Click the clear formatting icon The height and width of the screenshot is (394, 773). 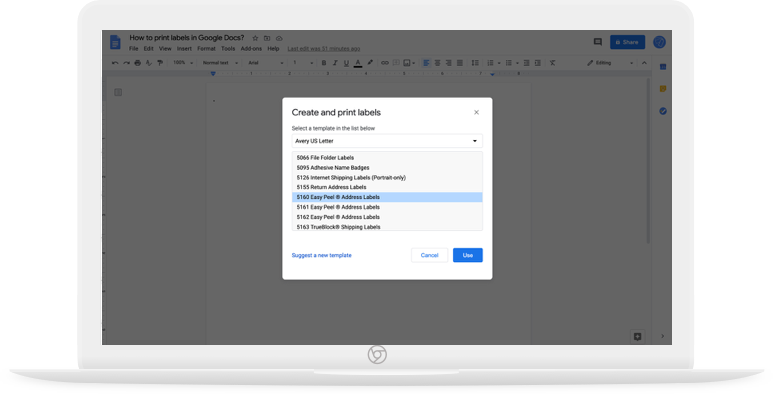click(x=553, y=63)
